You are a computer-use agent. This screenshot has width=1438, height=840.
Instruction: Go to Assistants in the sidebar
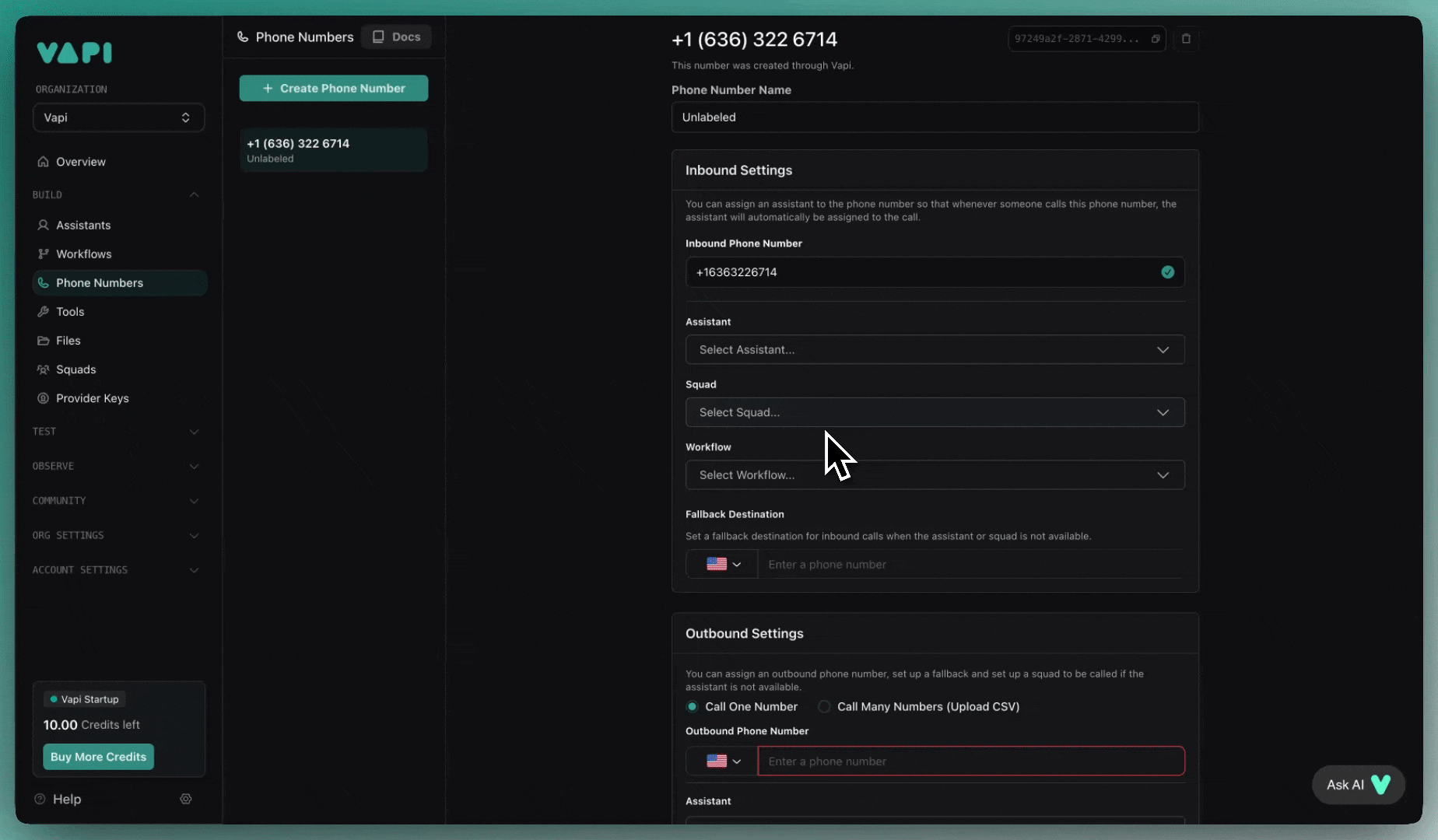coord(83,226)
